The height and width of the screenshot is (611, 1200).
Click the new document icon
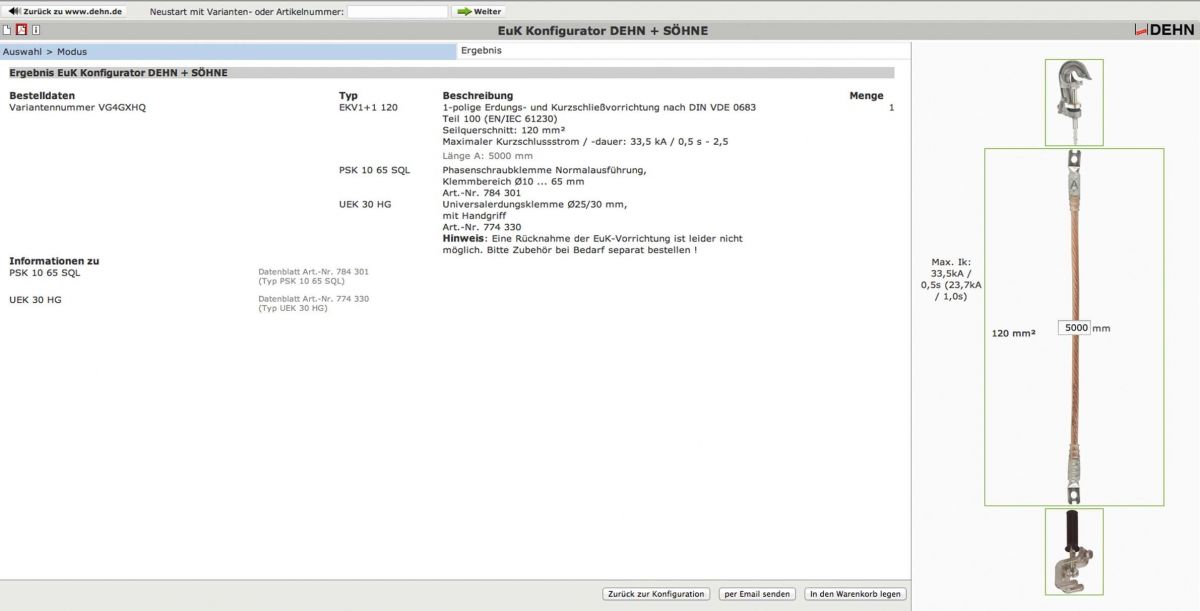[7, 30]
